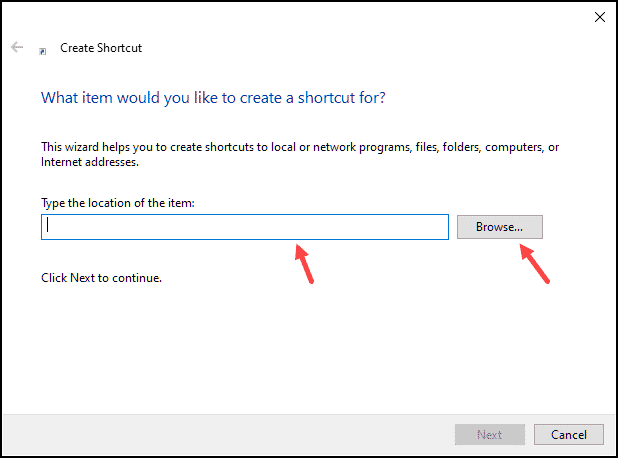Click the "This wizard helps you" description line
This screenshot has width=618, height=458.
pos(300,147)
